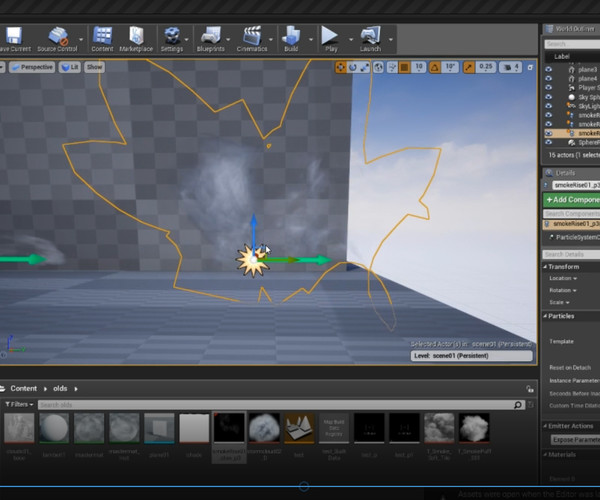This screenshot has height=500, width=600.
Task: Toggle visibility of Player Start actor
Action: (549, 88)
